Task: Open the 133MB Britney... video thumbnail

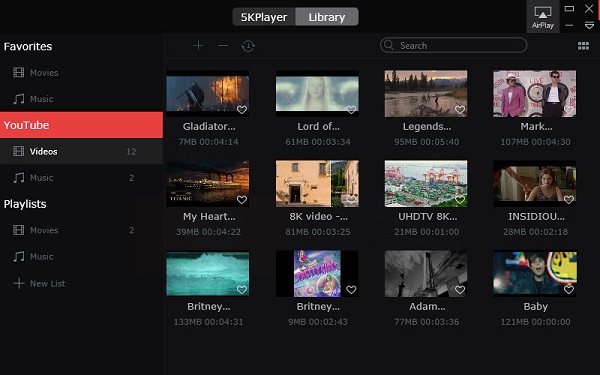Action: [x=208, y=274]
